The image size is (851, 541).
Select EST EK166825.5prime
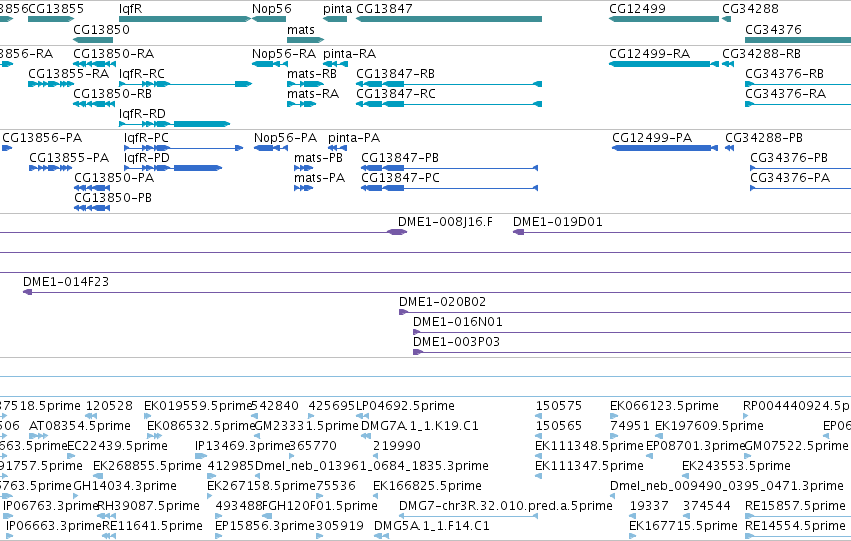[x=427, y=486]
